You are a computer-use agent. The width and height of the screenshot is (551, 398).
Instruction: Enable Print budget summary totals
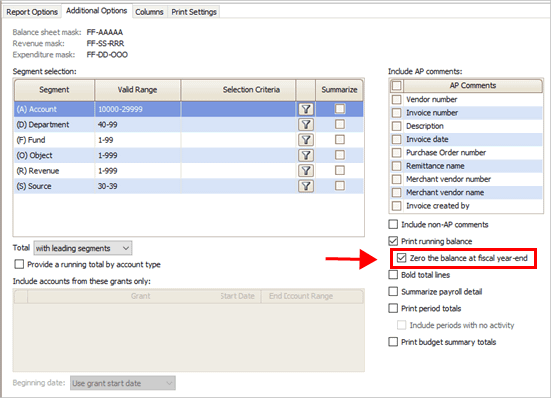point(393,342)
